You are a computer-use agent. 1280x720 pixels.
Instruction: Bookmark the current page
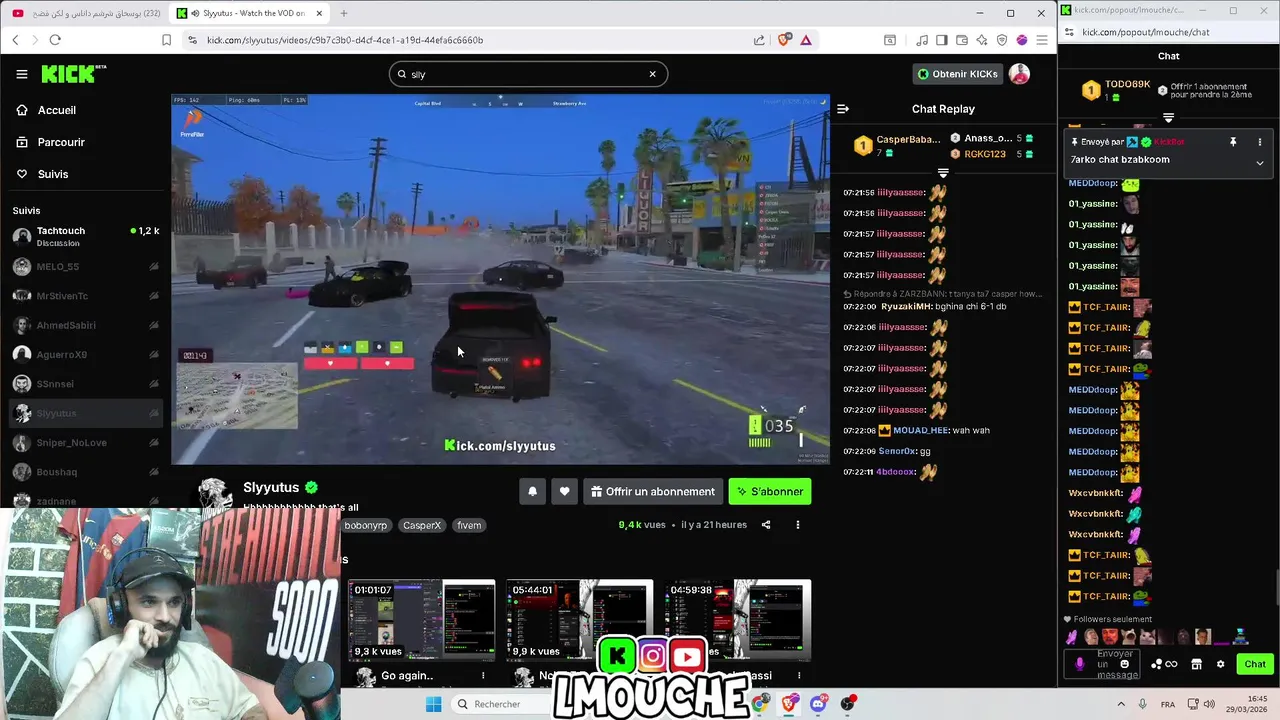pyautogui.click(x=166, y=40)
